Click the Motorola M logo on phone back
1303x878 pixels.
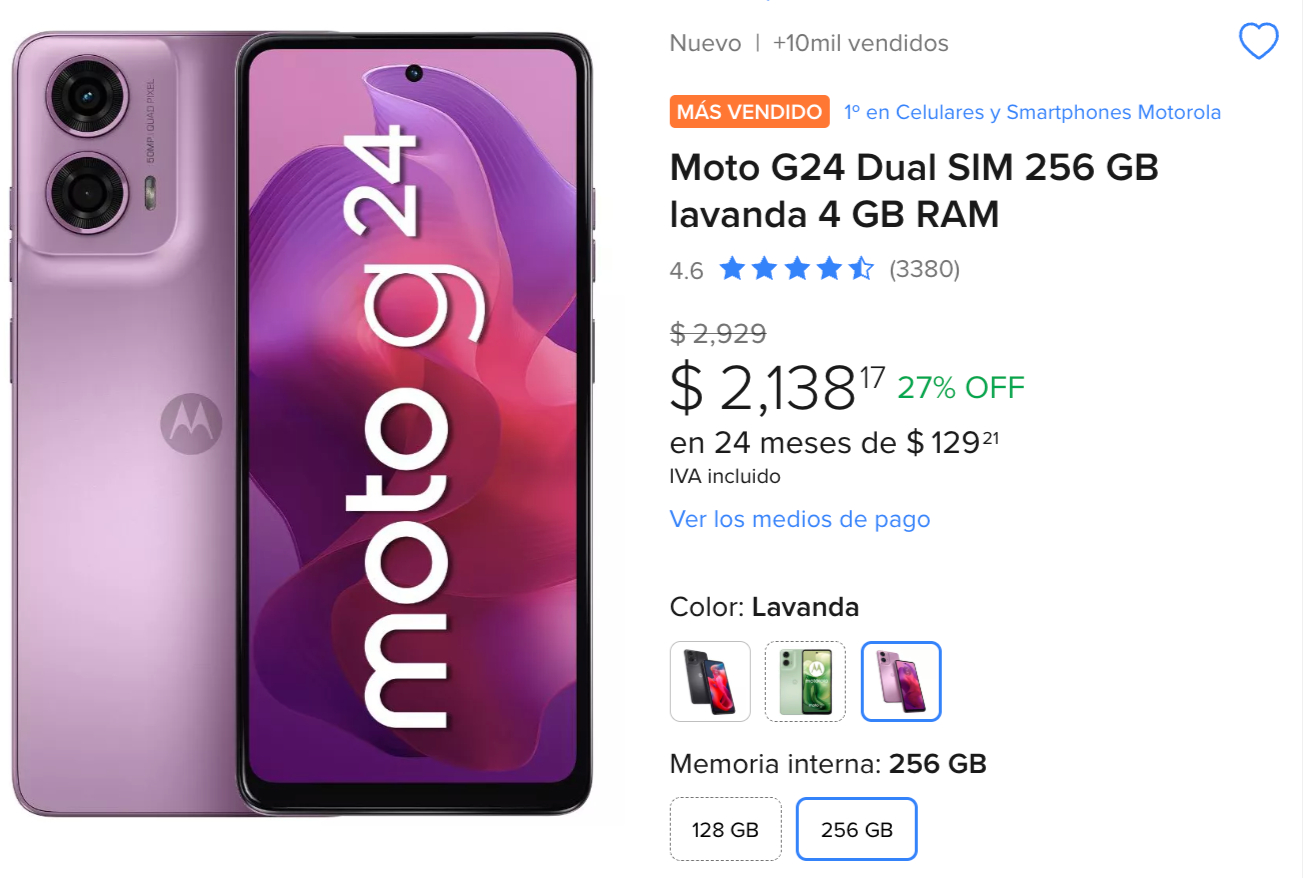point(191,423)
